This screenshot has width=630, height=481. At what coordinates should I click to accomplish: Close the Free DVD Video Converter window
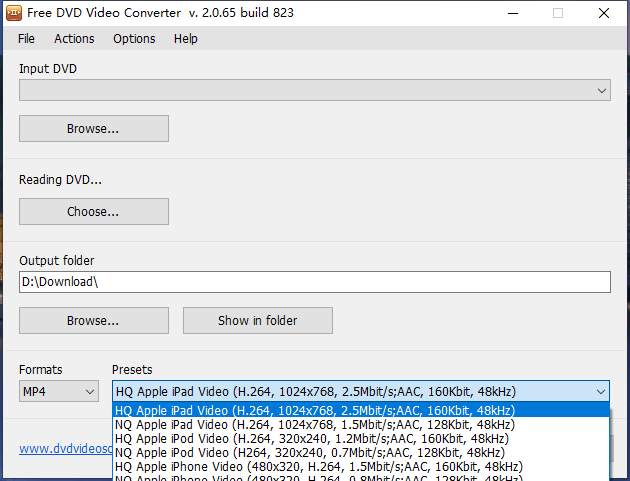[603, 13]
